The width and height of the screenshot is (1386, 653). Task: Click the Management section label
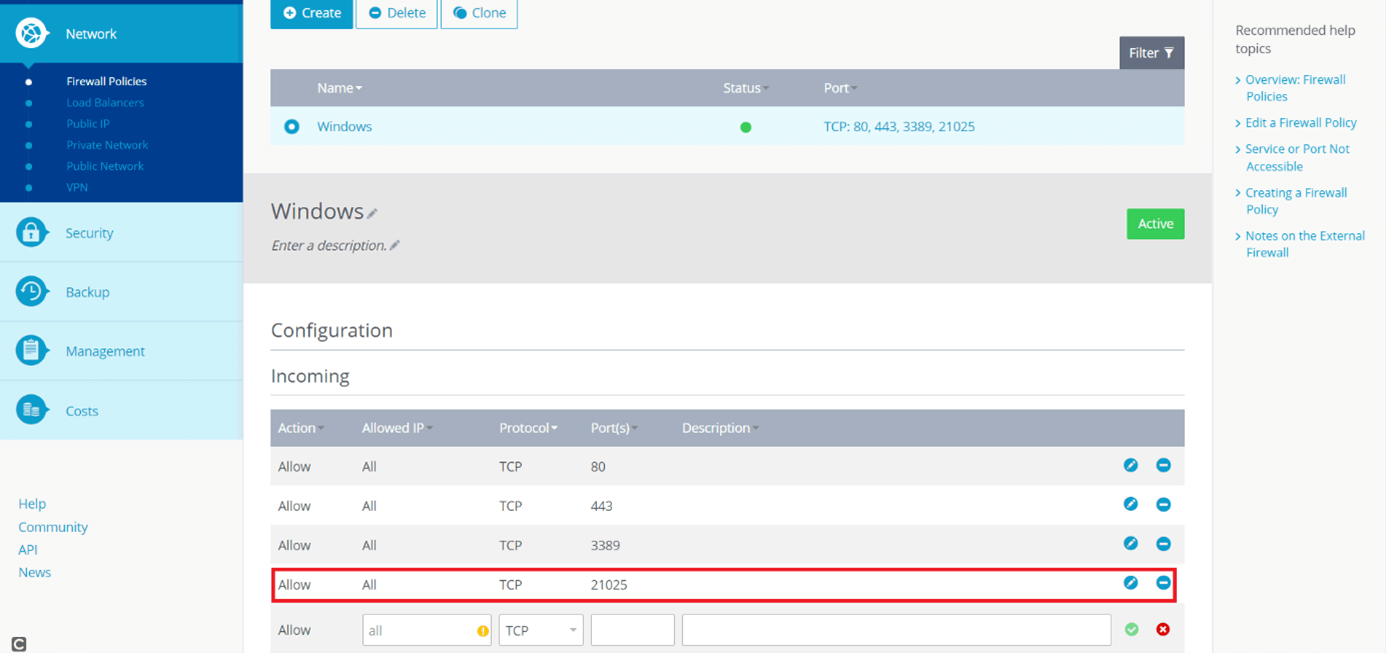pos(105,351)
